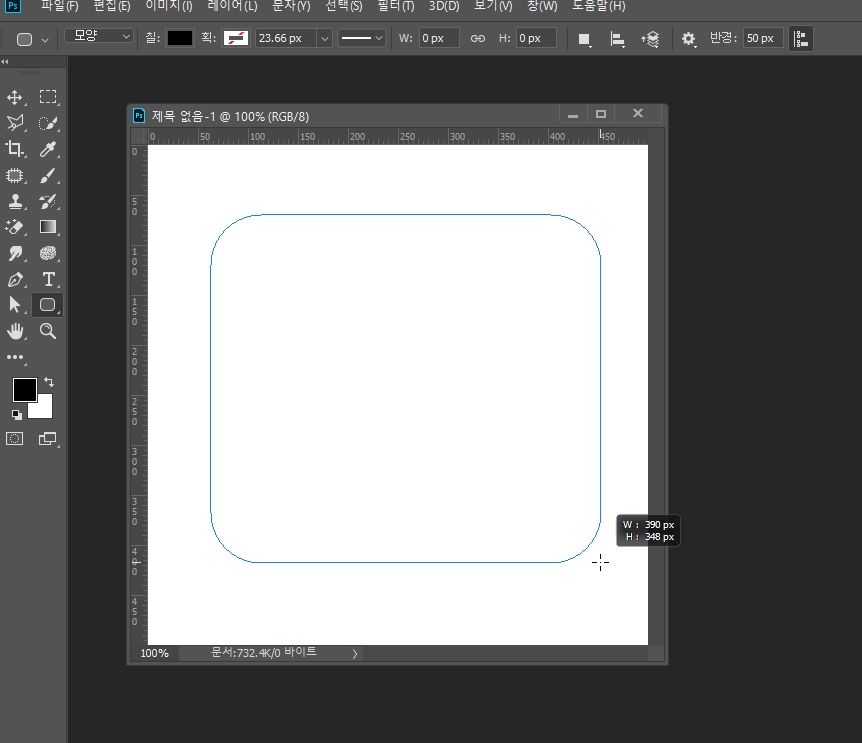The height and width of the screenshot is (743, 862).
Task: Select the Clone Stamp tool
Action: click(x=15, y=201)
